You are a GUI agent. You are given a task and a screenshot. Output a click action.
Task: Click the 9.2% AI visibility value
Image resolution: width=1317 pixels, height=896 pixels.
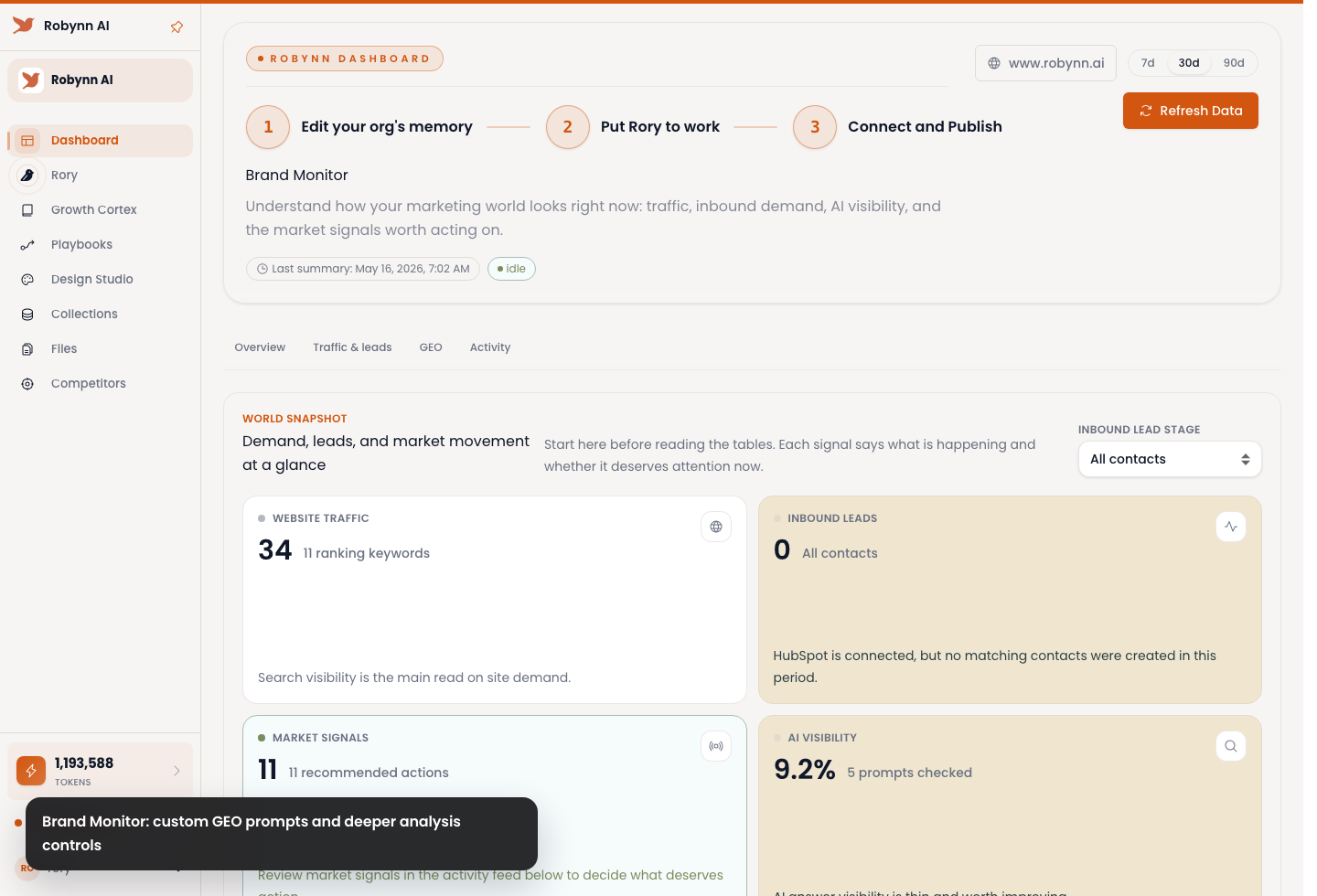click(x=805, y=770)
